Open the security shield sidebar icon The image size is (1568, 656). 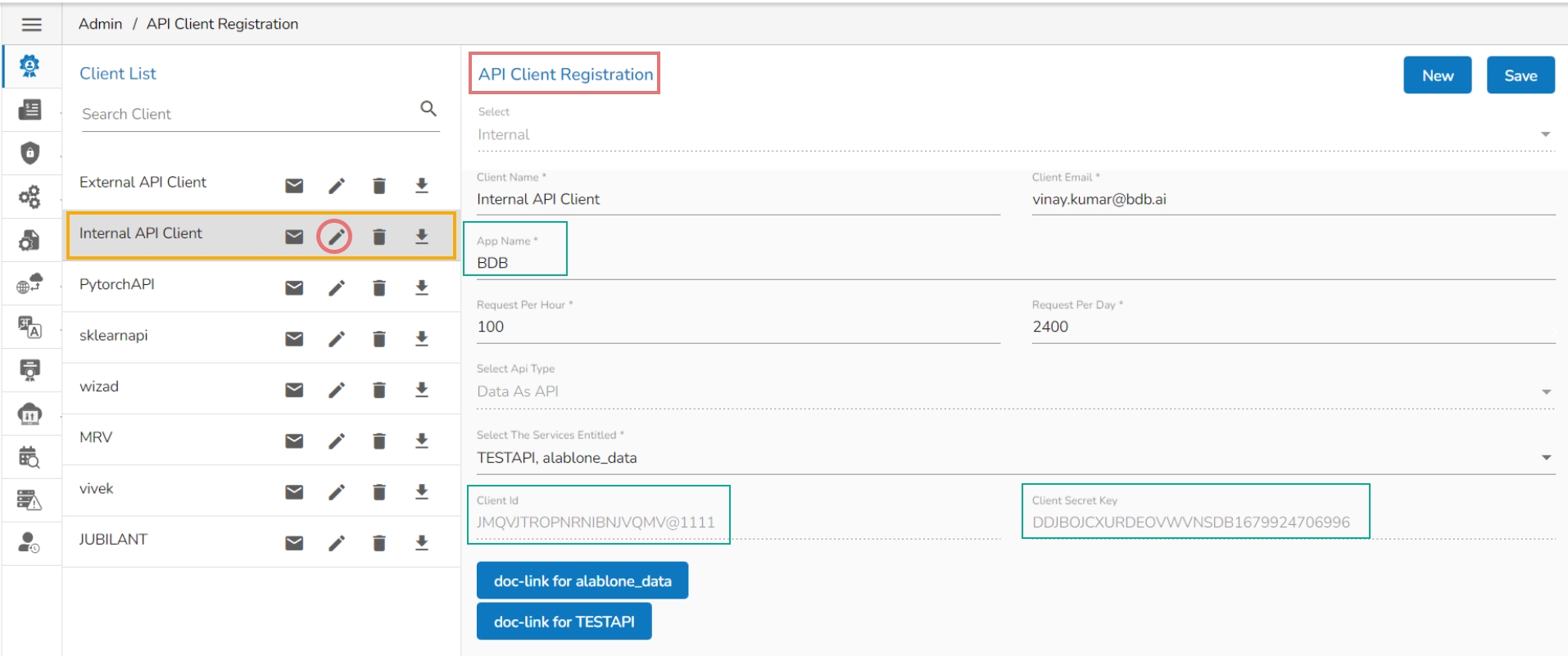(30, 153)
